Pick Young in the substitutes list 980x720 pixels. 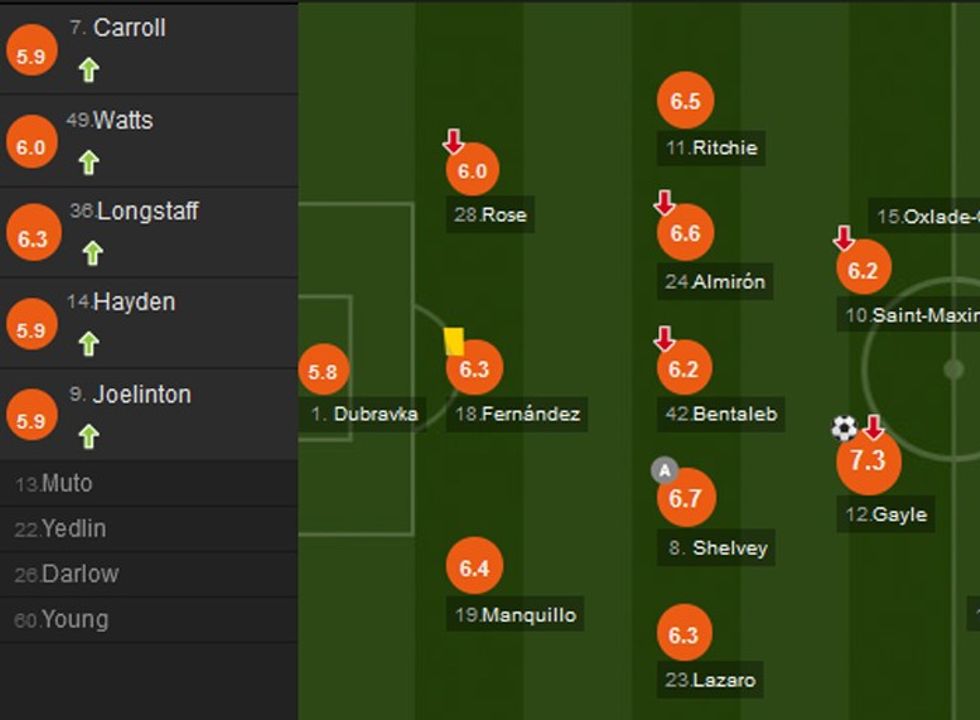[x=74, y=620]
